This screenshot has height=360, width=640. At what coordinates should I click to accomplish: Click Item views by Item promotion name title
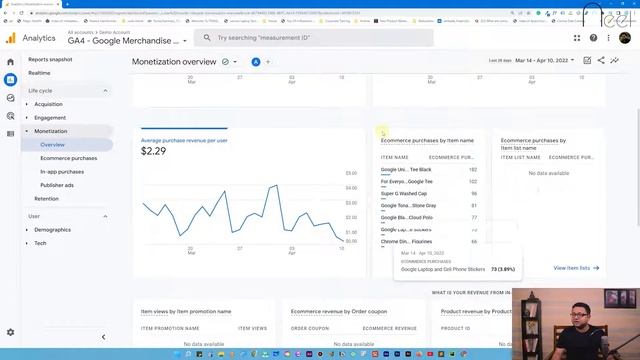click(x=186, y=311)
